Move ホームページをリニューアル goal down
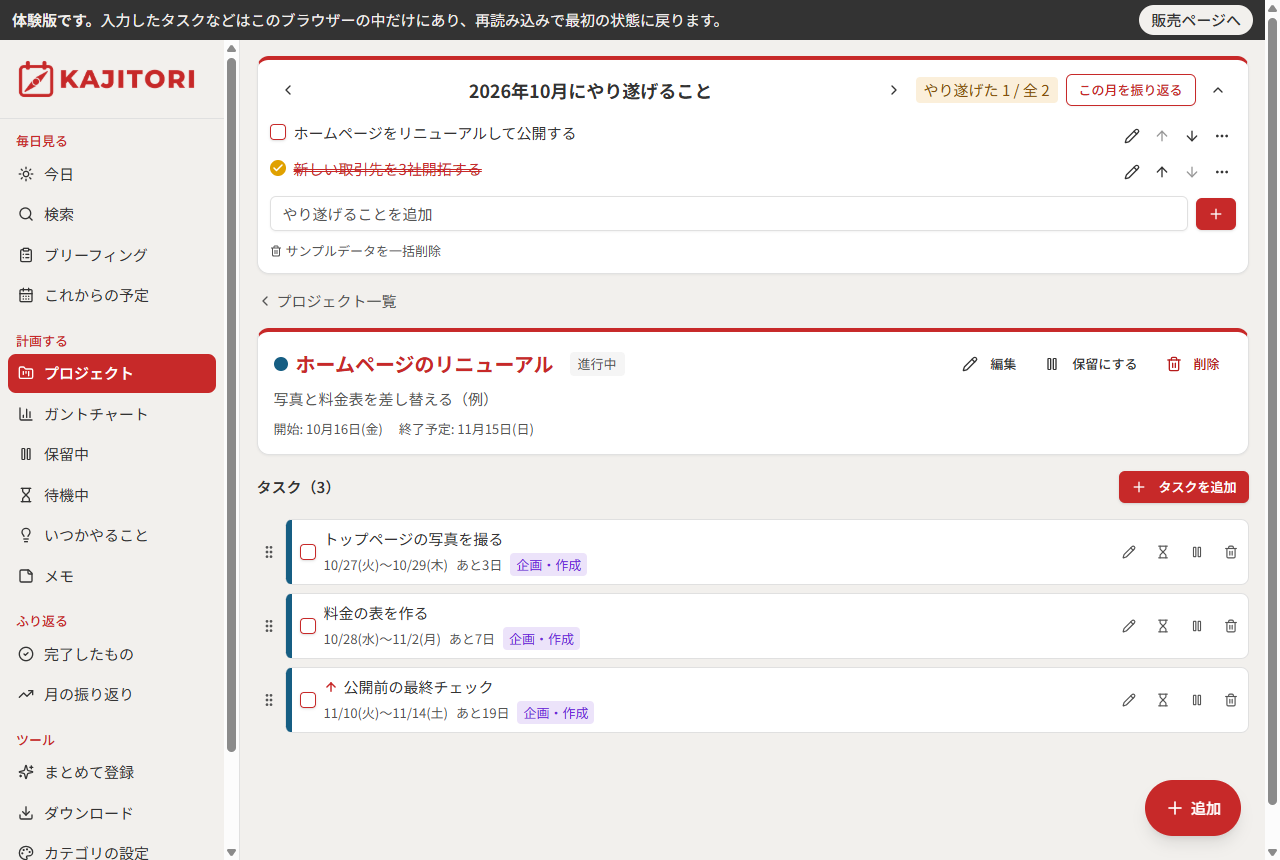This screenshot has height=860, width=1280. pyautogui.click(x=1192, y=136)
